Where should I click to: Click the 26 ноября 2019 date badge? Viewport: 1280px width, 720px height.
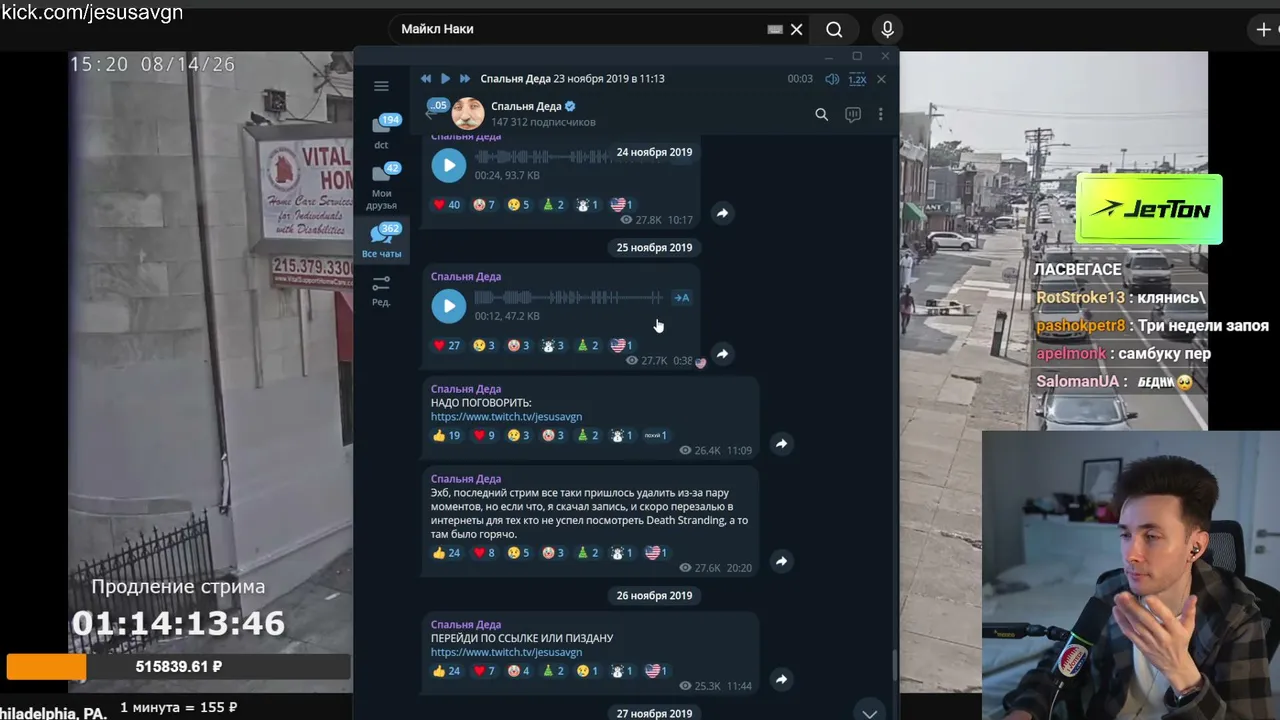(655, 596)
